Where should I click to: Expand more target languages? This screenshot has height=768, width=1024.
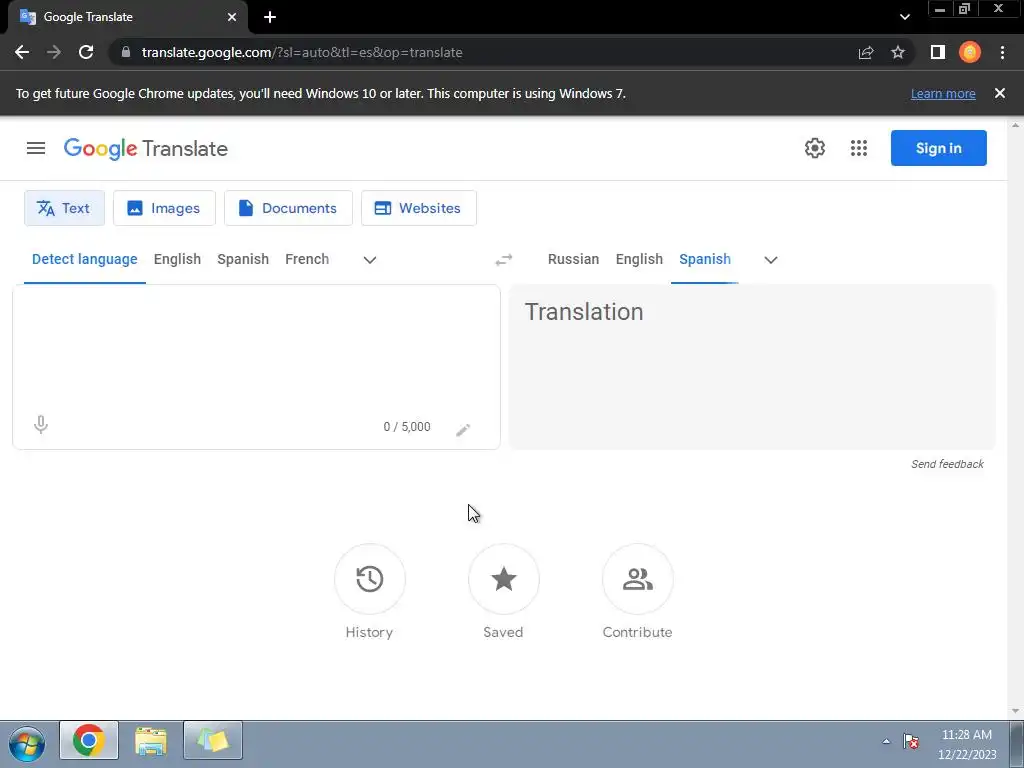coord(771,260)
